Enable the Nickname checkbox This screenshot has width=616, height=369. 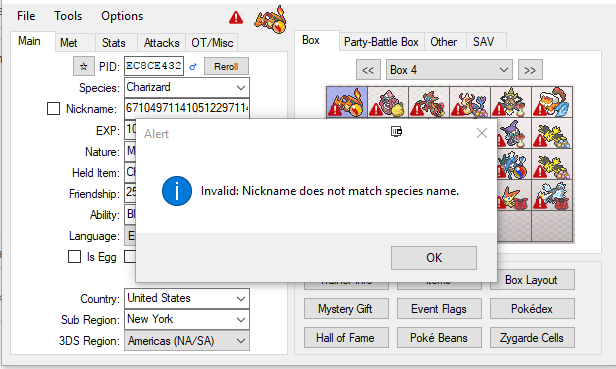coord(53,108)
